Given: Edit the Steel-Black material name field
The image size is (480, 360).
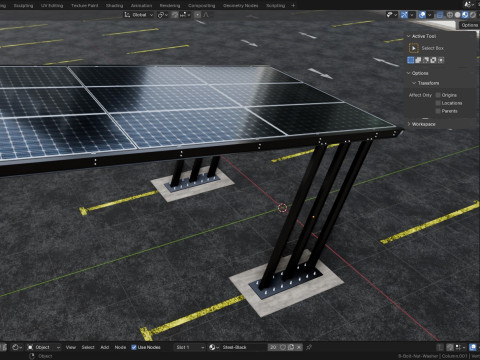Looking at the screenshot, I should [x=244, y=347].
